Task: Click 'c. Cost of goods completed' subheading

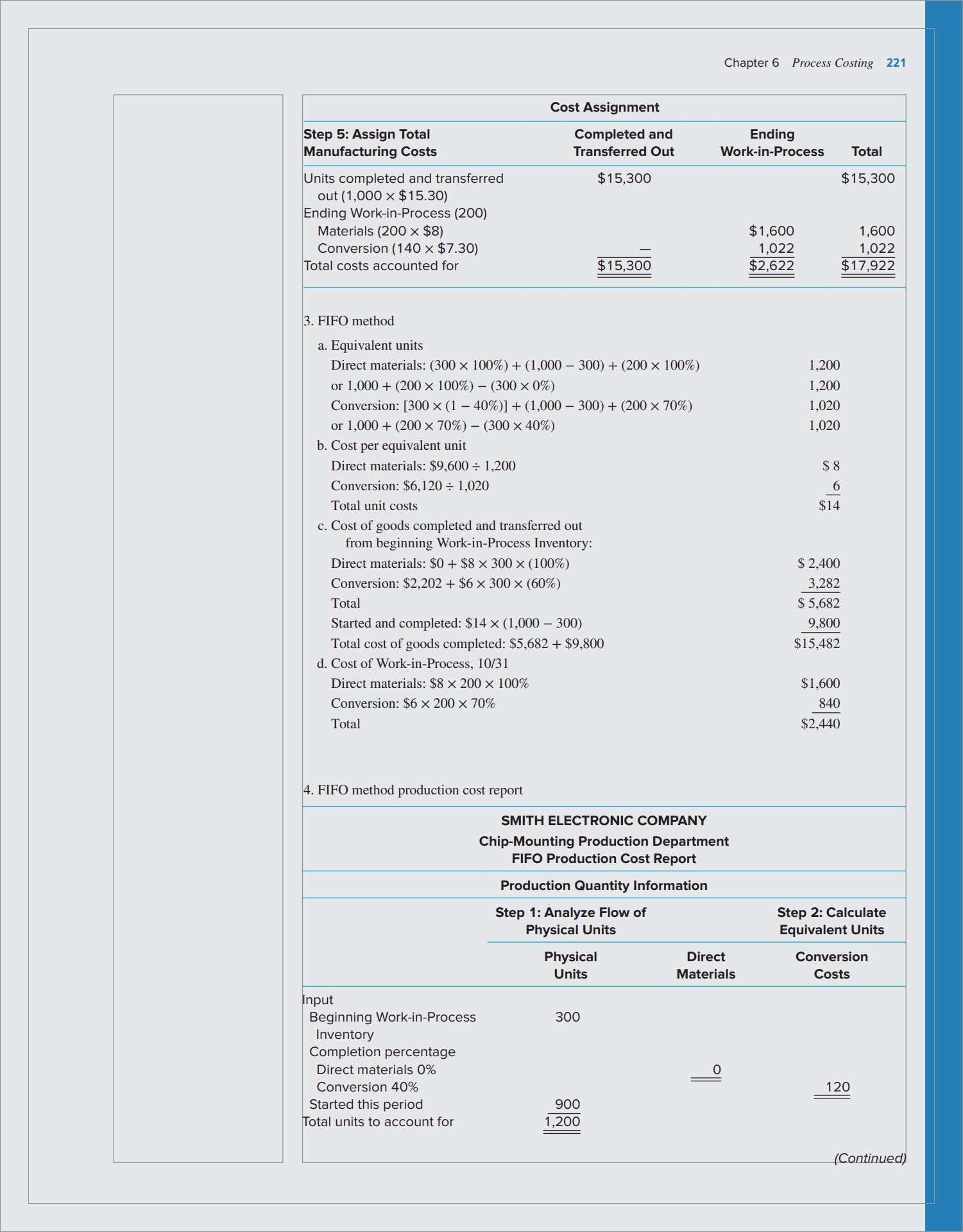Action: point(454,534)
